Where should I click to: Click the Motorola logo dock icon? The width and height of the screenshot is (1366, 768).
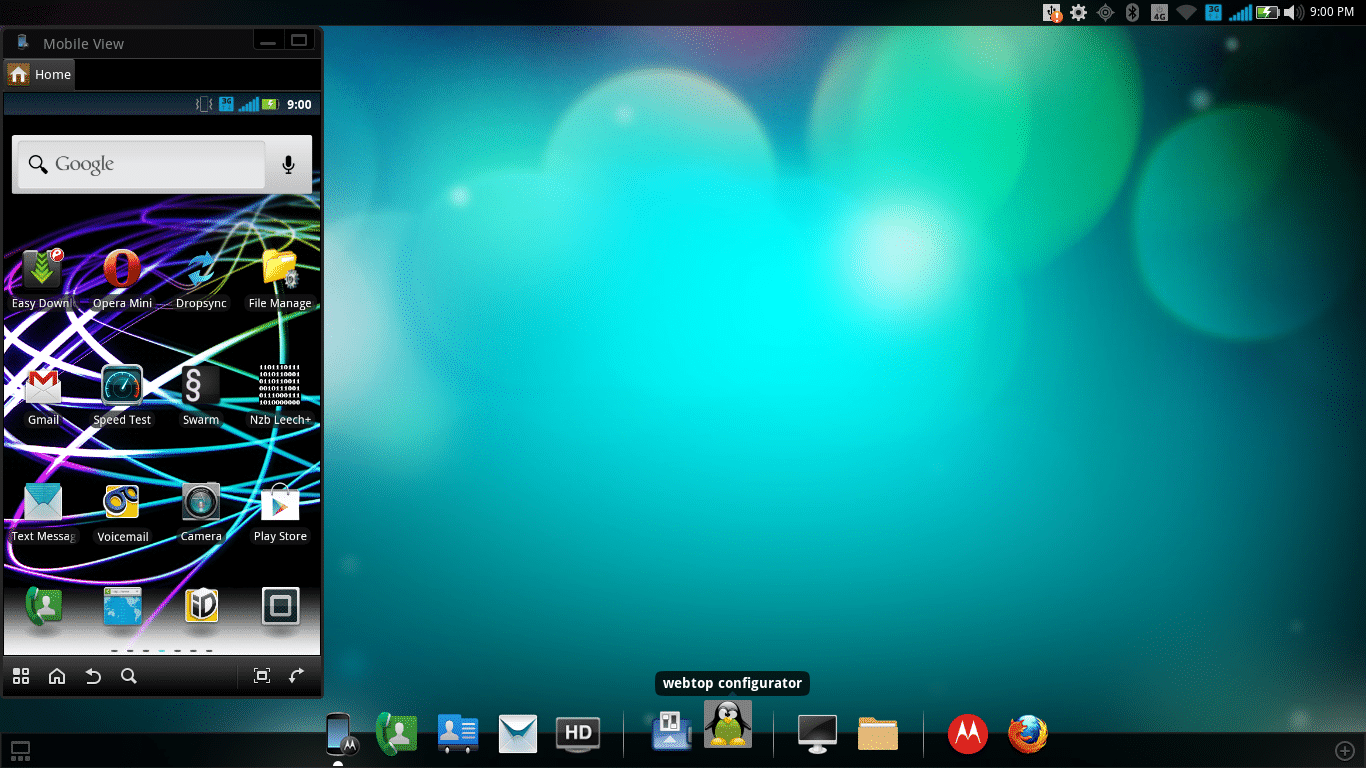pyautogui.click(x=967, y=734)
